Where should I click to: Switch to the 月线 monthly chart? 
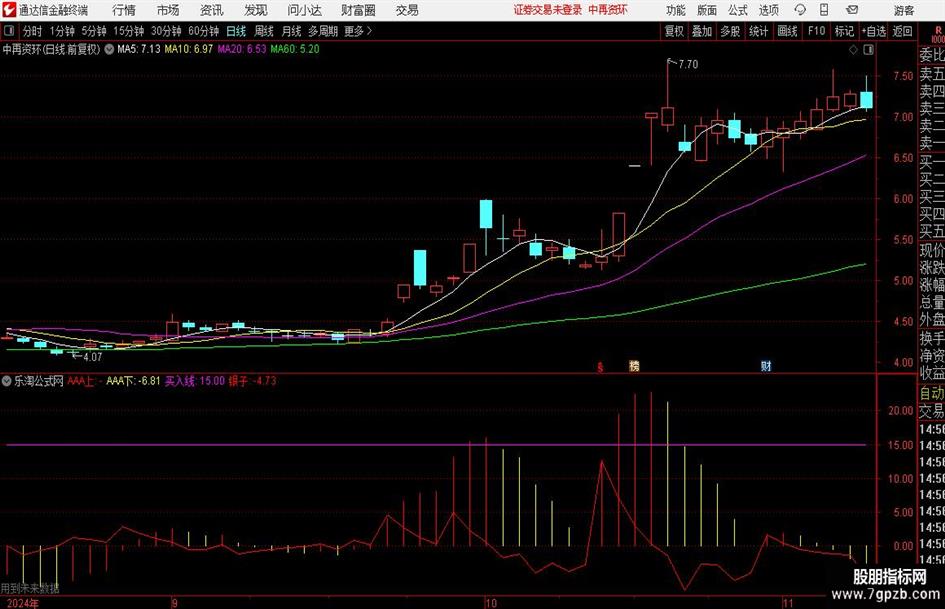(291, 31)
